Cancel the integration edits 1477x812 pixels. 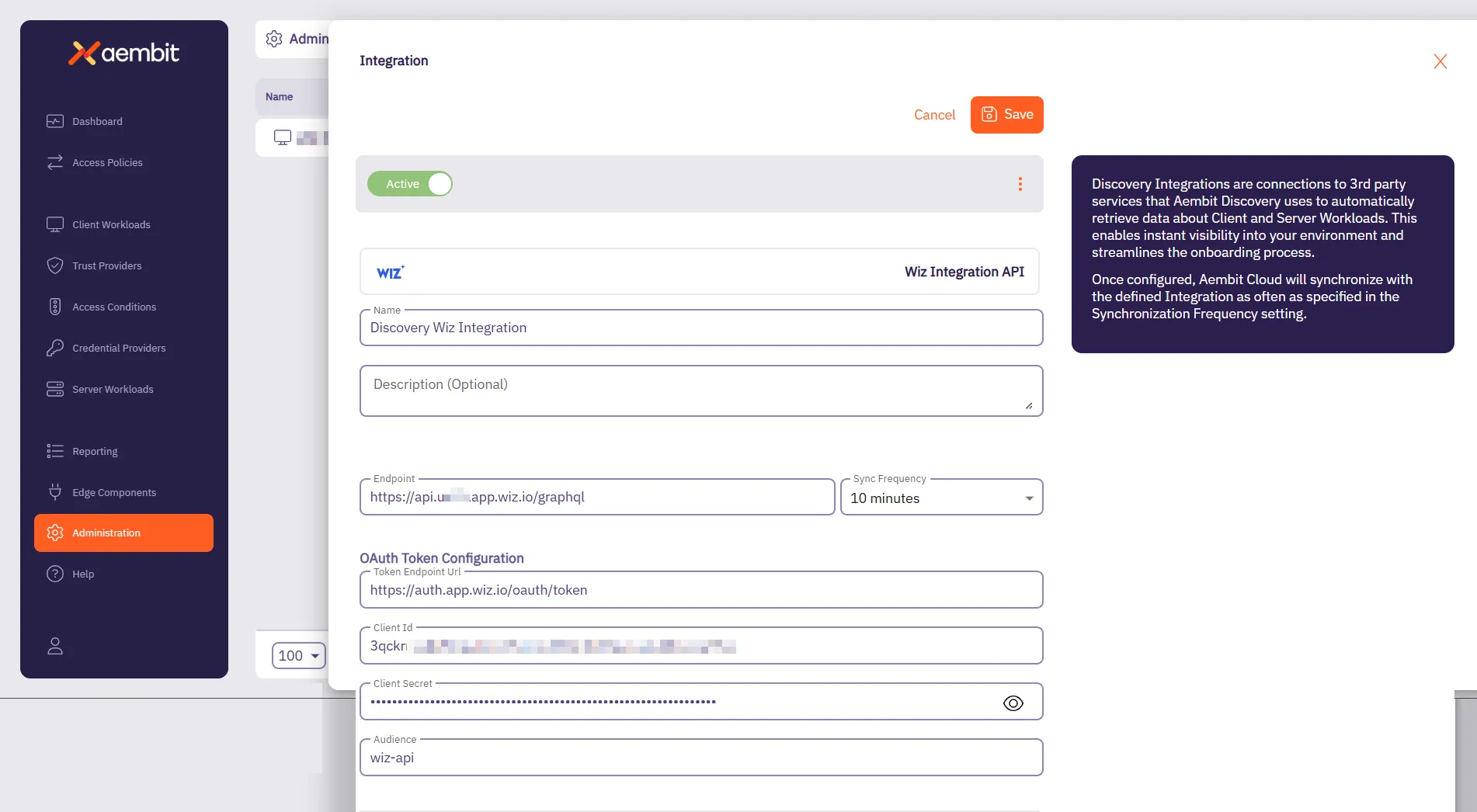934,114
